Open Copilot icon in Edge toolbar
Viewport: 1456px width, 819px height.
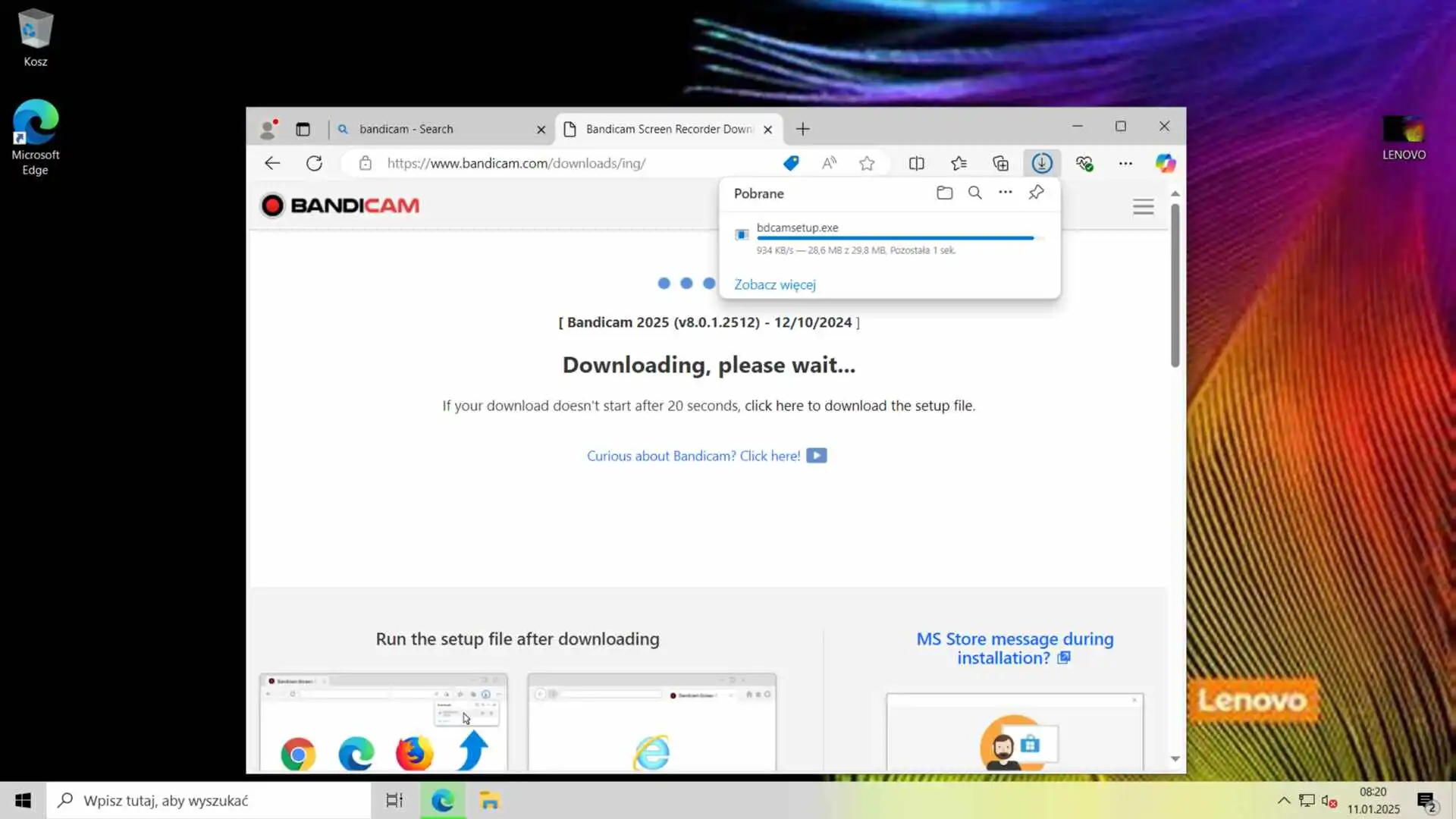point(1166,163)
